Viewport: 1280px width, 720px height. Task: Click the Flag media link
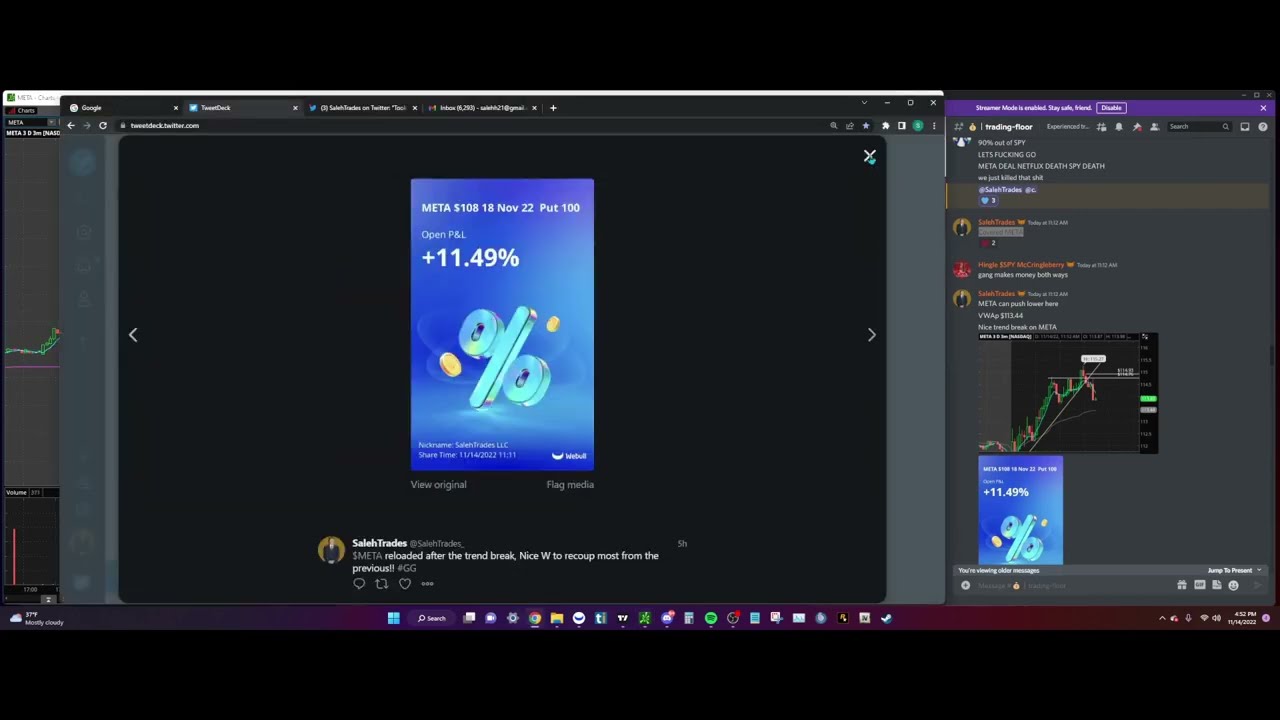pyautogui.click(x=570, y=485)
